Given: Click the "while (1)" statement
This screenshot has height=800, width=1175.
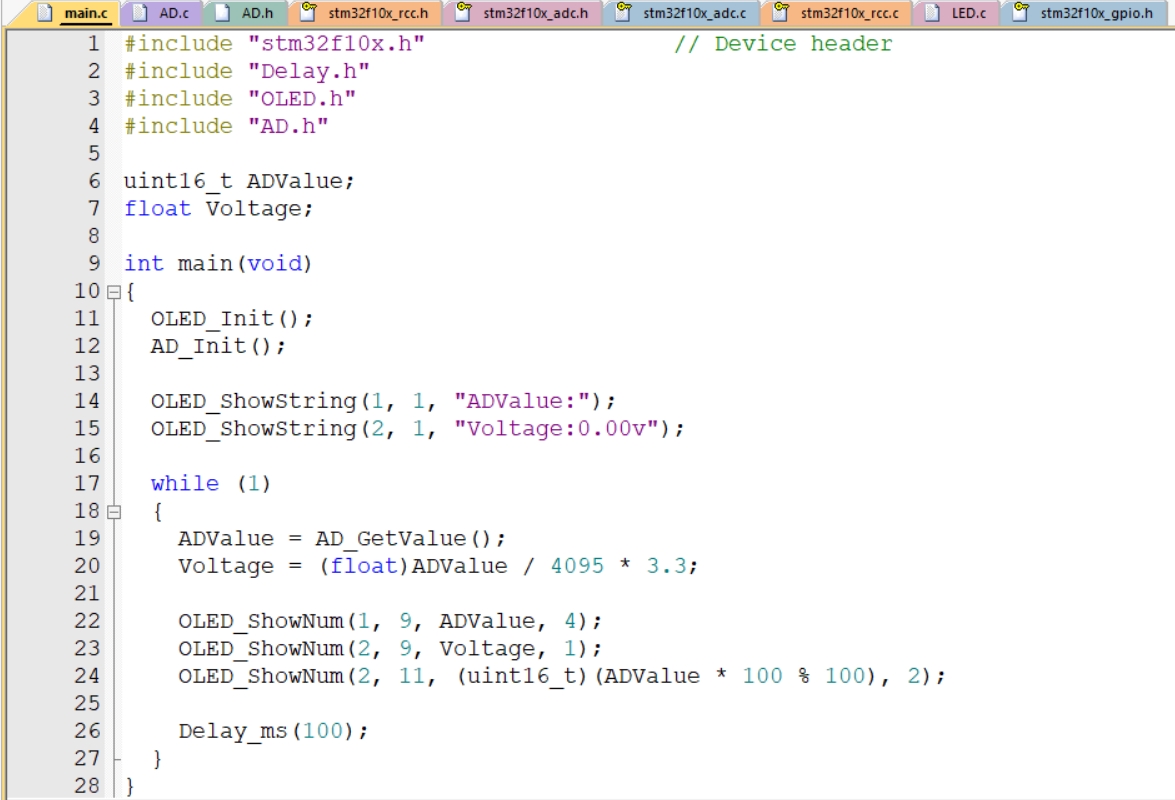Looking at the screenshot, I should click(x=211, y=483).
